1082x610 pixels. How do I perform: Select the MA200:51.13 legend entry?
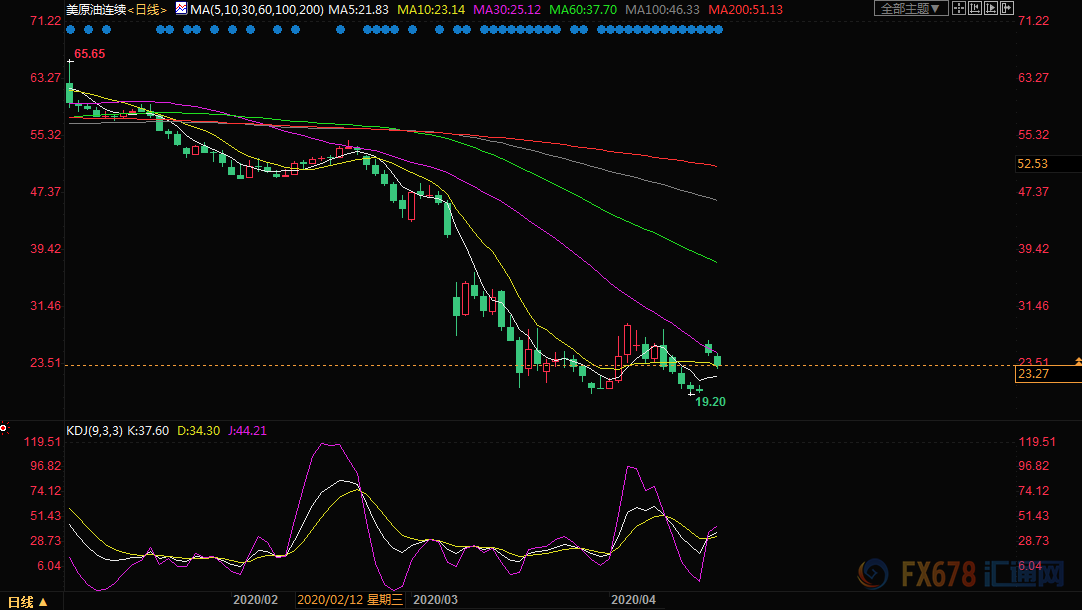(x=745, y=9)
